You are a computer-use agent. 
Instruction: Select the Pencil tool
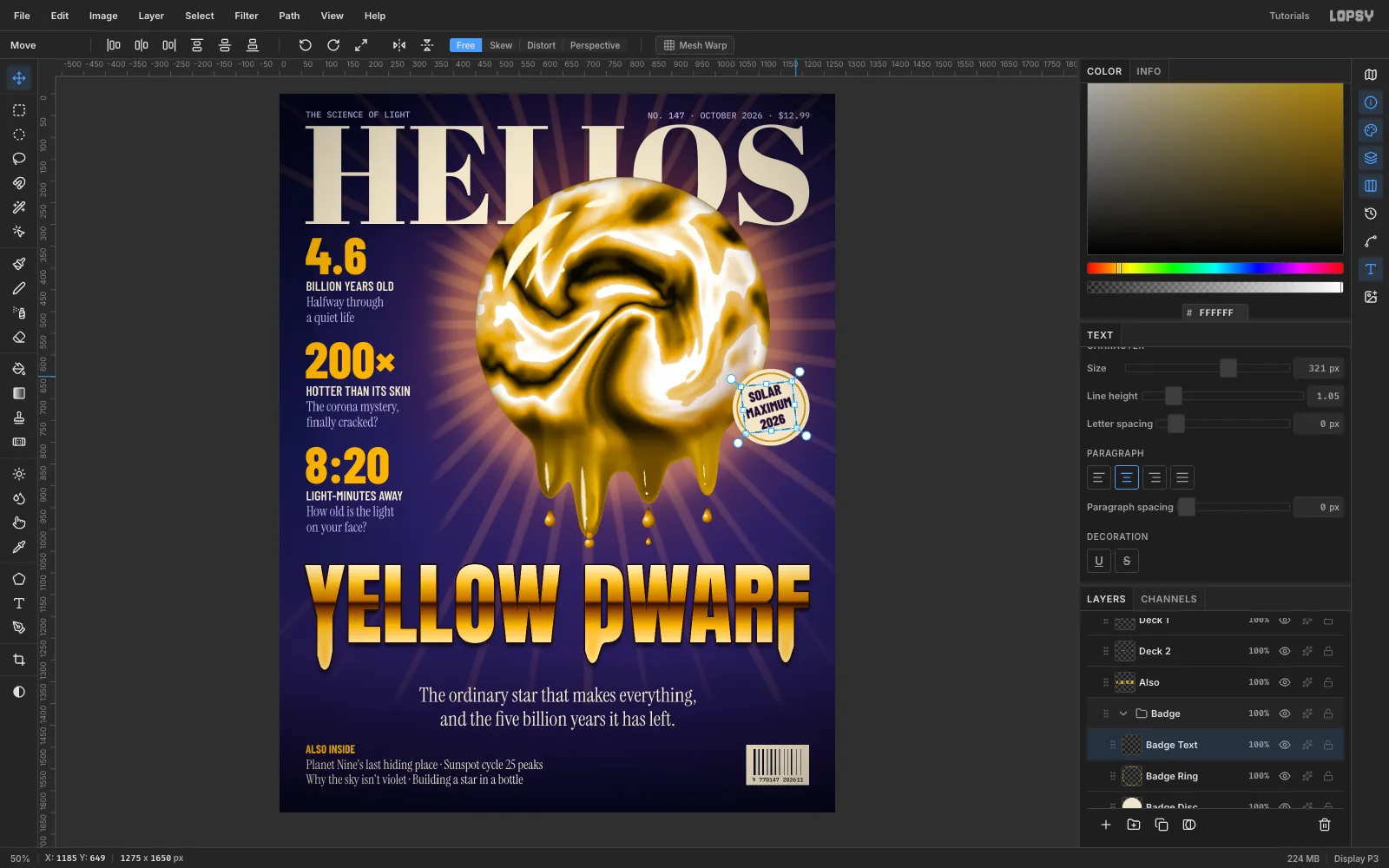click(x=18, y=288)
